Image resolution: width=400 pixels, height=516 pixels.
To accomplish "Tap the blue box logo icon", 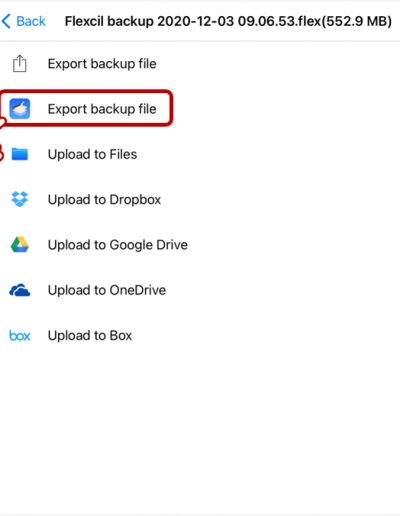I will point(20,336).
